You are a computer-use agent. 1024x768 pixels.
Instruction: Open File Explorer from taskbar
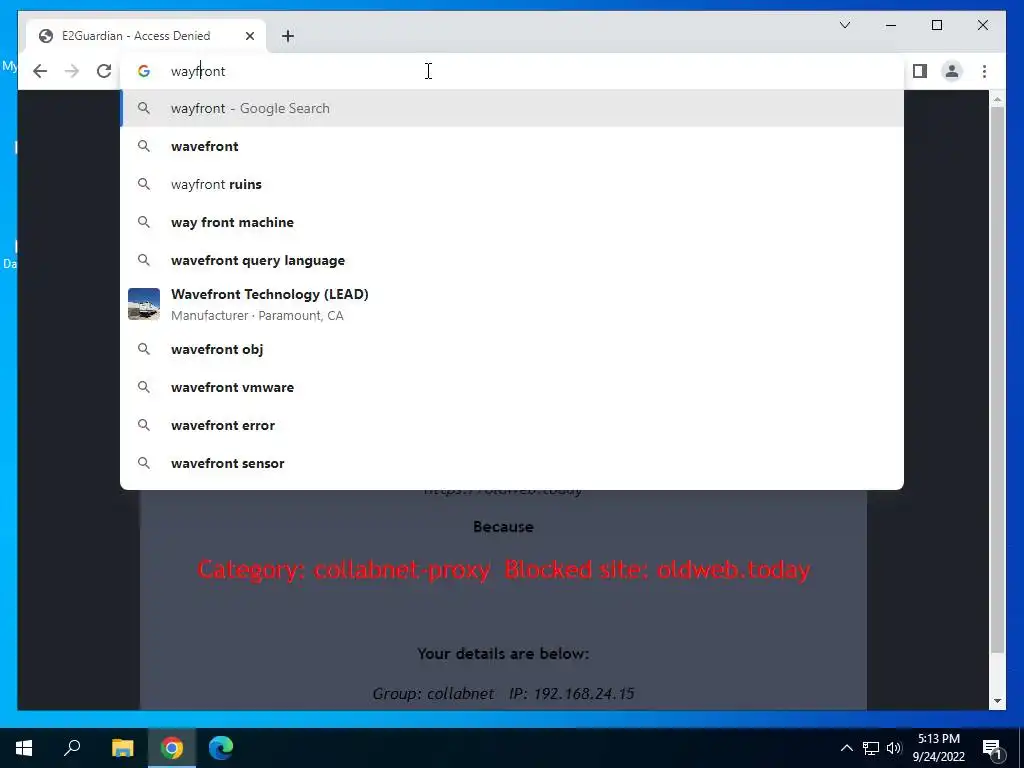click(x=122, y=748)
